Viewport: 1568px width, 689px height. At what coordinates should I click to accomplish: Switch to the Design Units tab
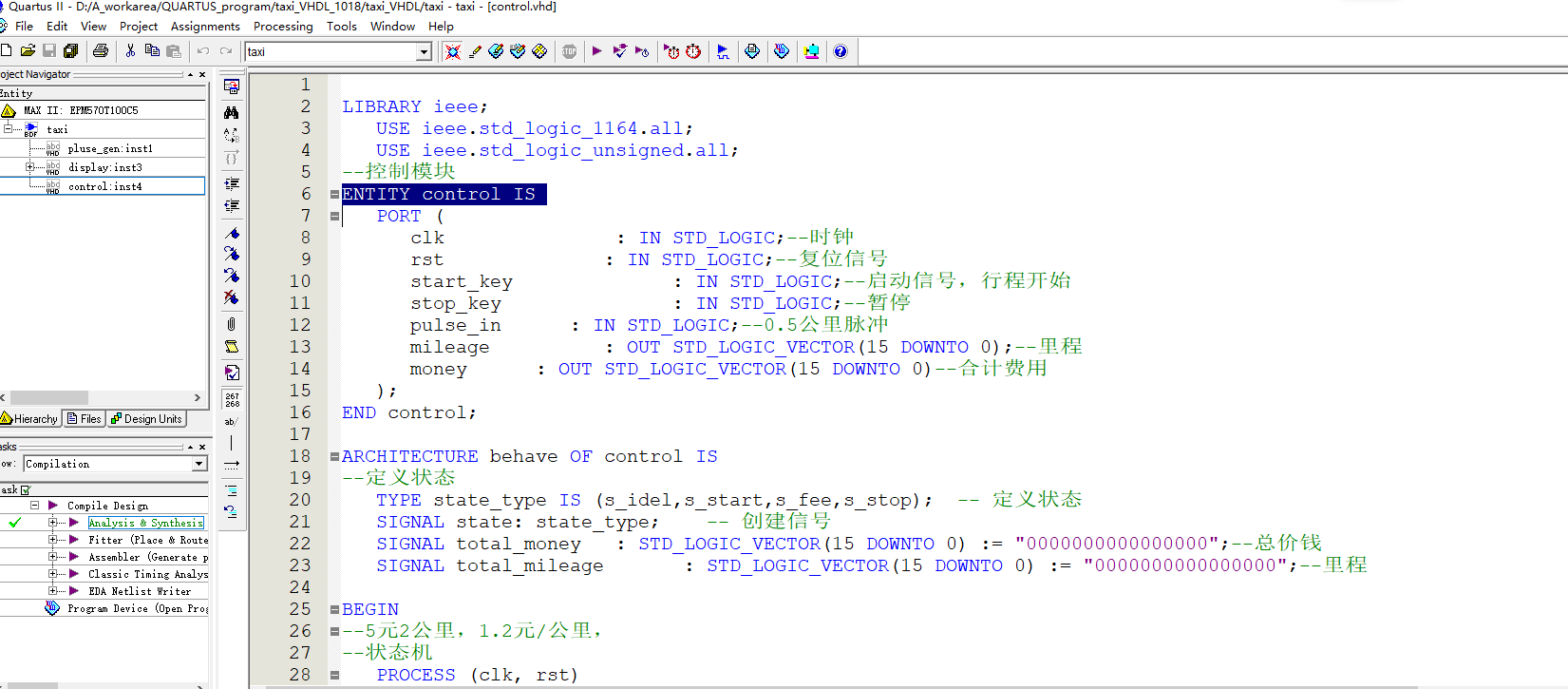pos(146,419)
